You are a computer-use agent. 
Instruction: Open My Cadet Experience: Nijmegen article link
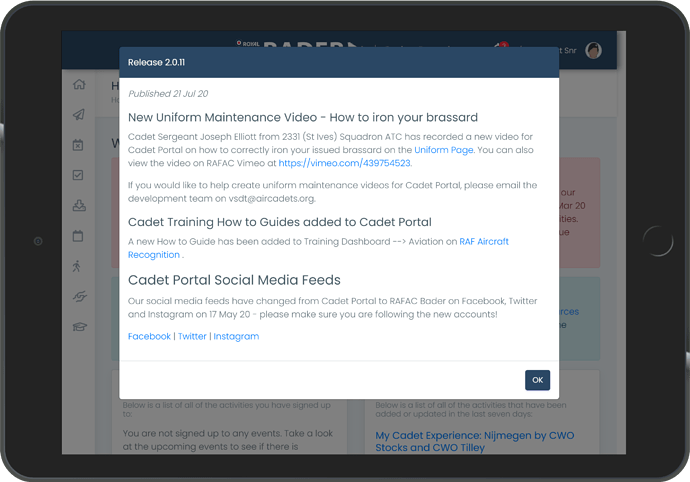click(x=474, y=441)
